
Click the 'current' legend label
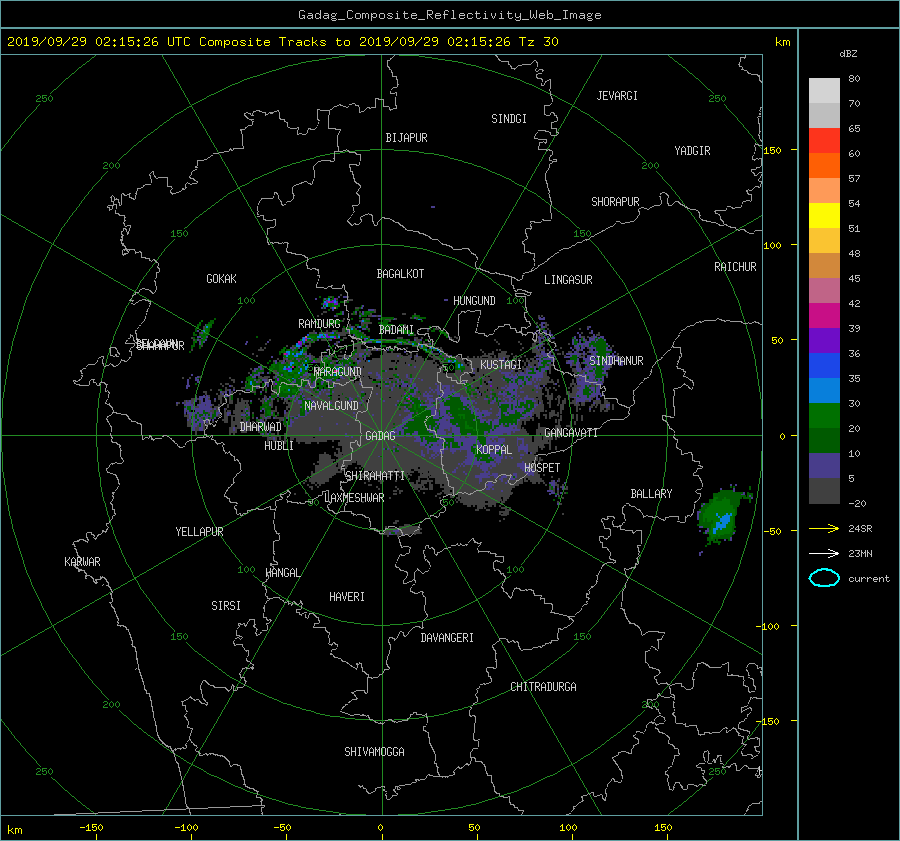point(869,579)
